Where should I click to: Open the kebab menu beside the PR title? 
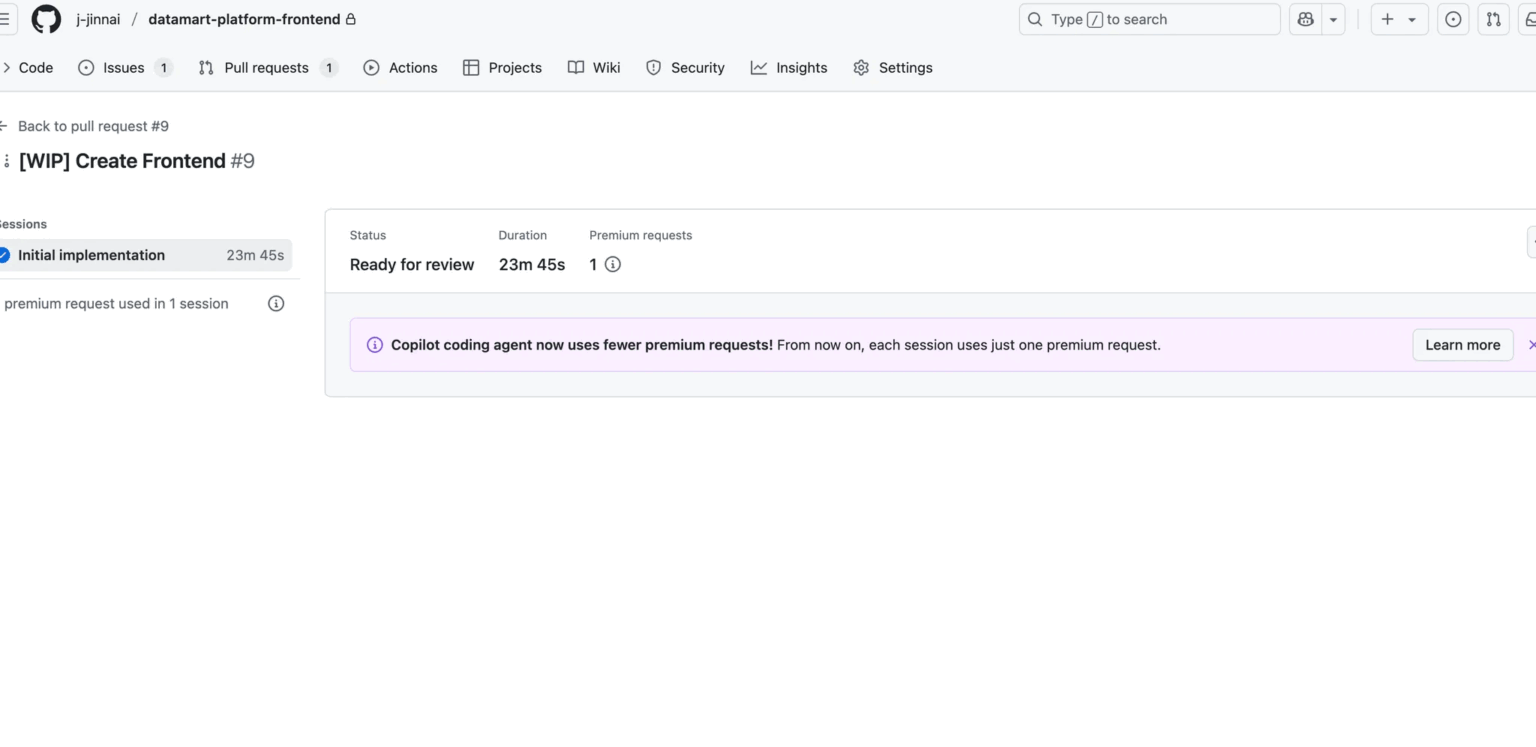click(6, 160)
